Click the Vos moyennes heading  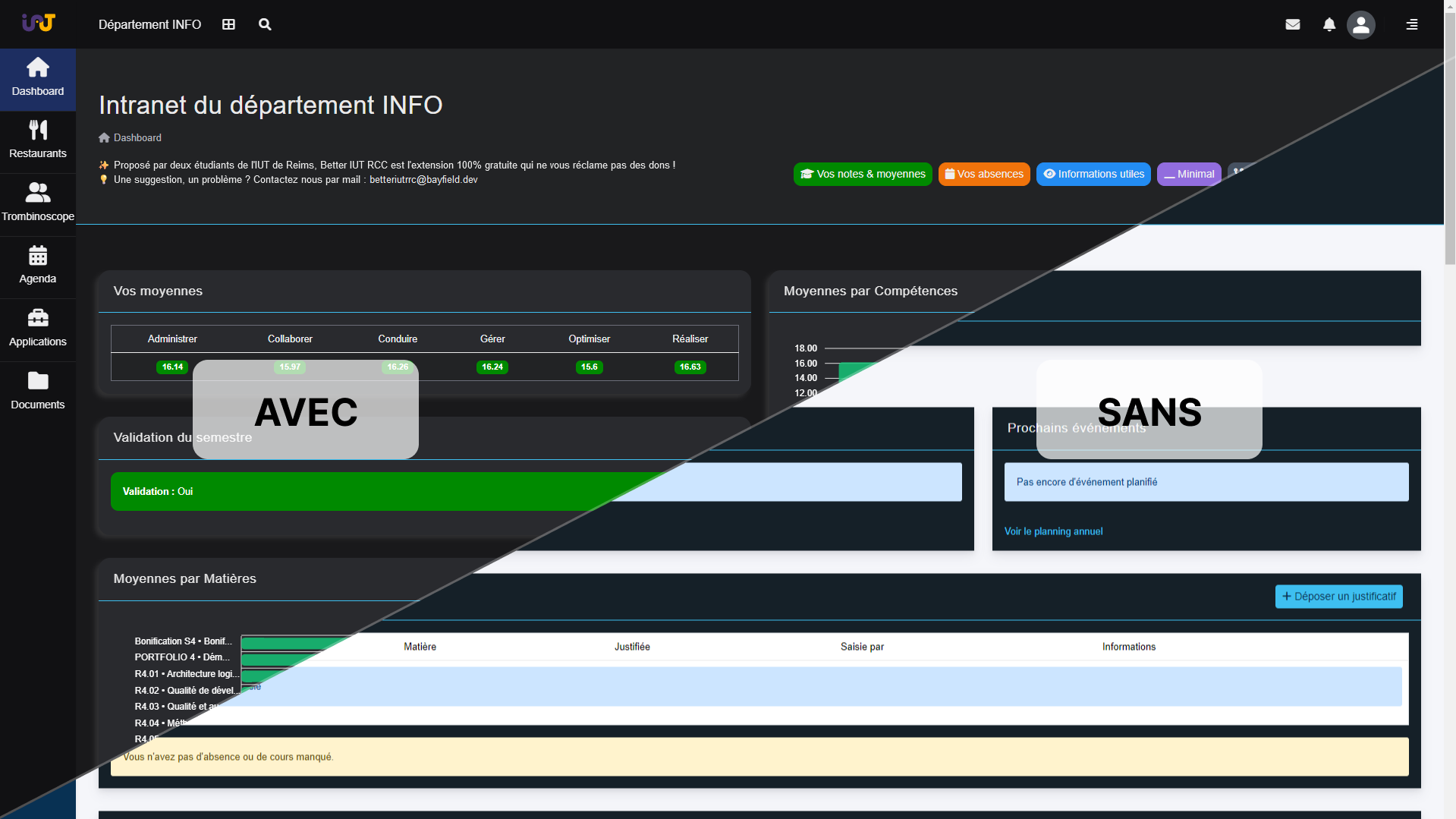coord(158,291)
